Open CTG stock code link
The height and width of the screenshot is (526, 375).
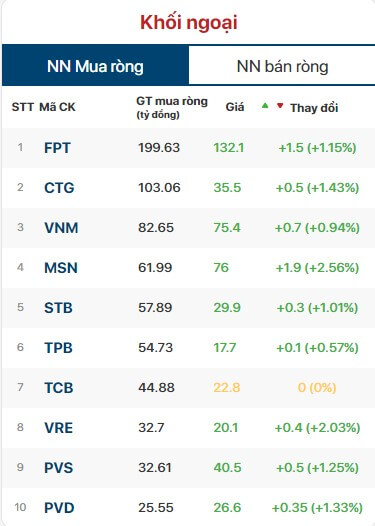click(x=59, y=188)
